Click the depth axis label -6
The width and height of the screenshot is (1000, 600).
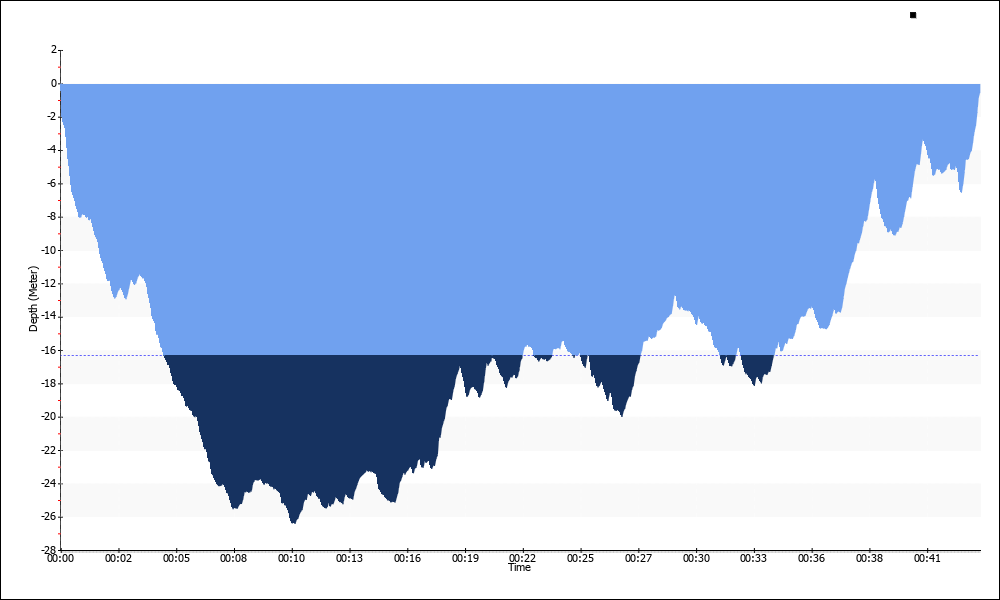[52, 183]
